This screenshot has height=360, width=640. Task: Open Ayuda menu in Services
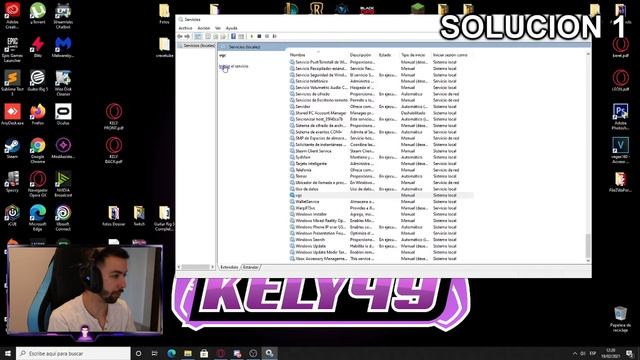pos(231,28)
